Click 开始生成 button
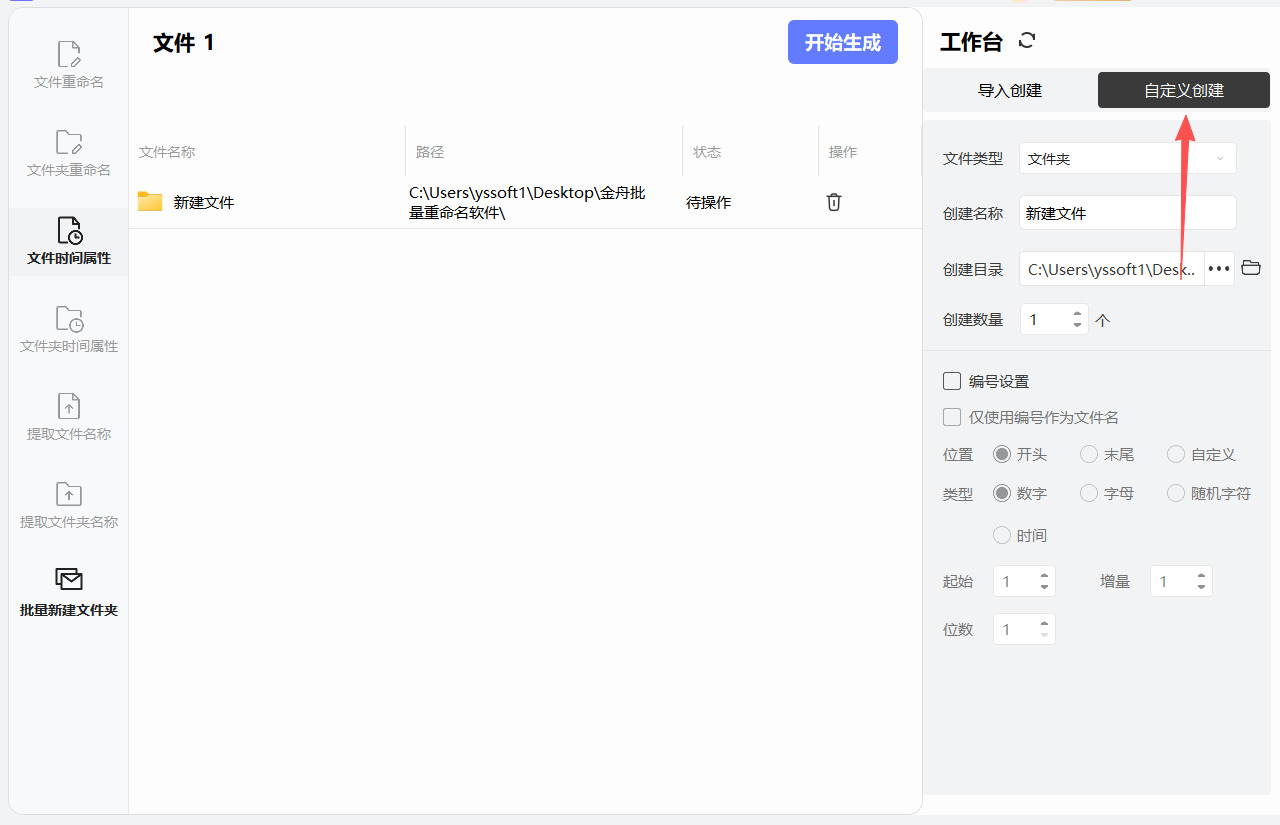This screenshot has height=825, width=1280. (x=843, y=42)
